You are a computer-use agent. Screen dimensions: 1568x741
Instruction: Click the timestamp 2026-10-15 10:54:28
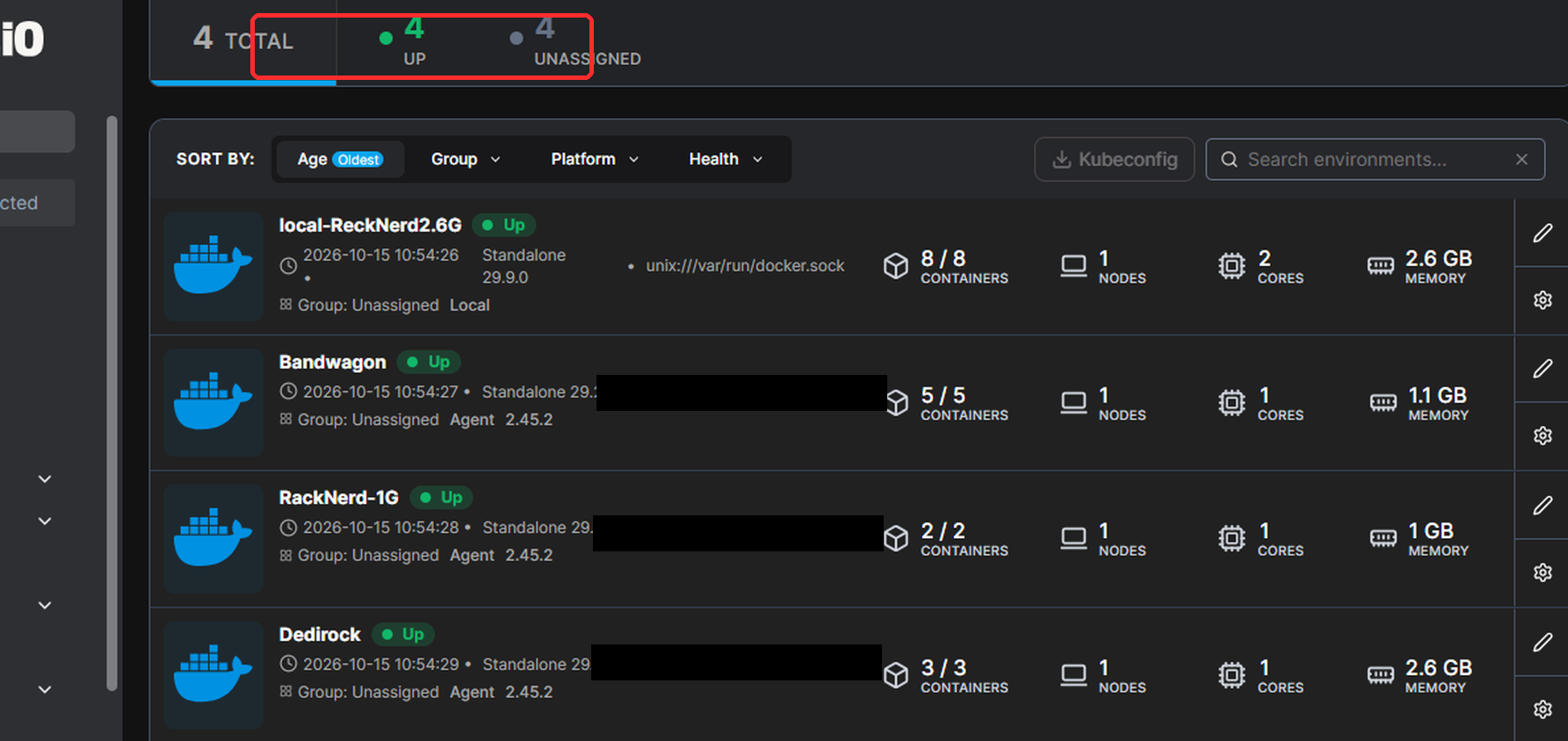coord(380,527)
